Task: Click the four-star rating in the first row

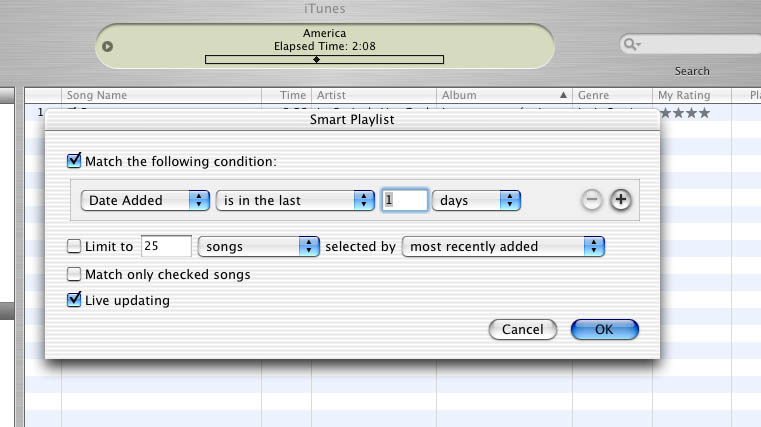Action: 685,113
